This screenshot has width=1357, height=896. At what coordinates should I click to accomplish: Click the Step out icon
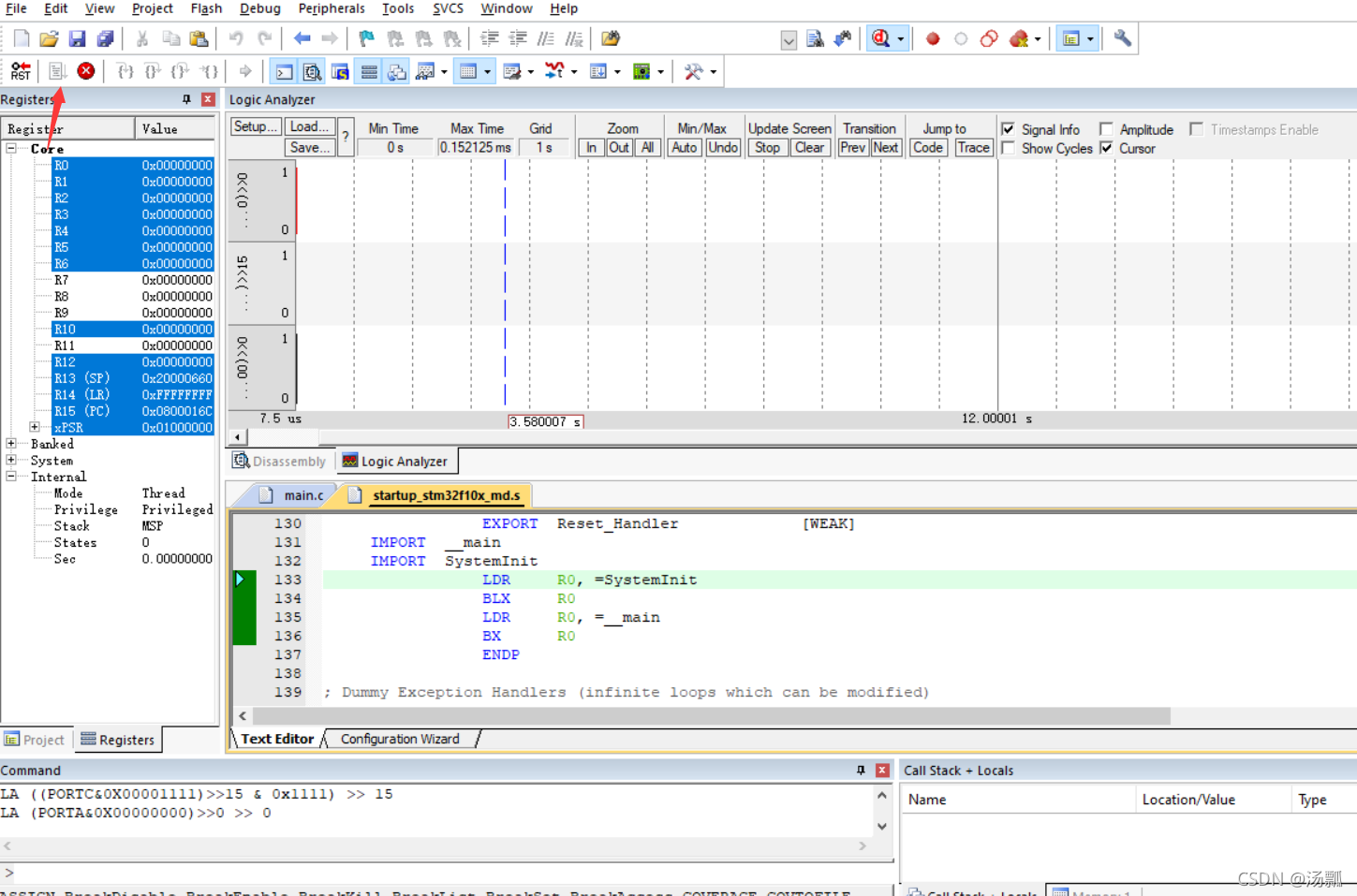181,71
